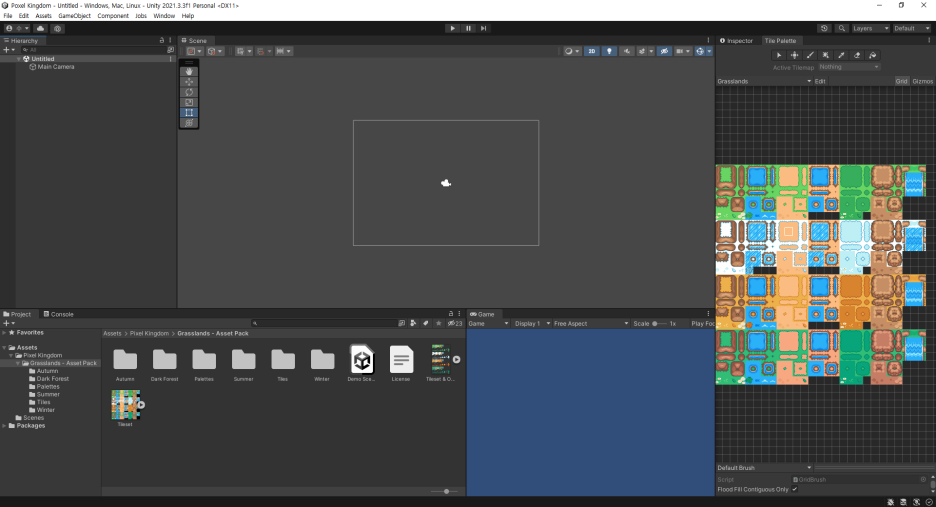Open the Free Aspect dropdown
The image size is (936, 507).
(591, 323)
